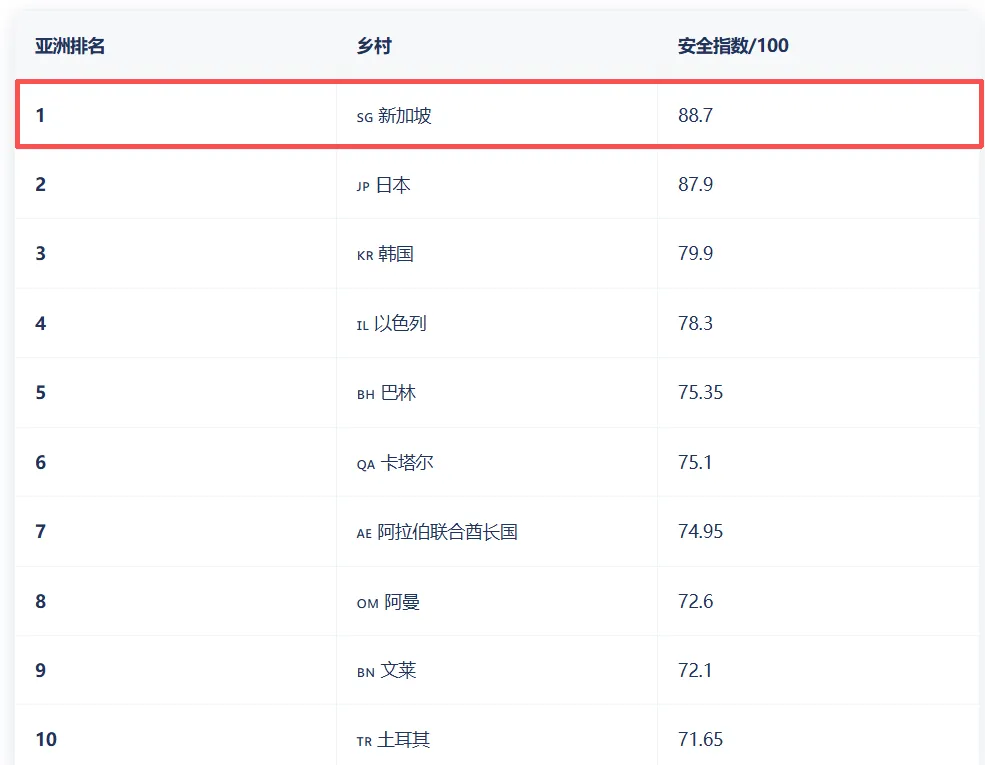Image resolution: width=985 pixels, height=765 pixels.
Task: Click the SG flag code for 新加坡
Action: (x=364, y=117)
